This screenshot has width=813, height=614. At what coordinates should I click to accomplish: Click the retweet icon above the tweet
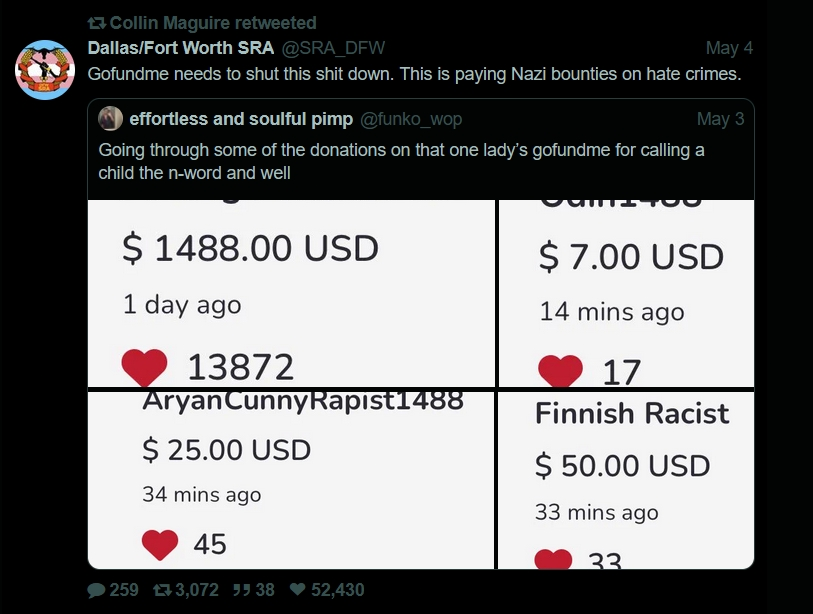coord(97,23)
